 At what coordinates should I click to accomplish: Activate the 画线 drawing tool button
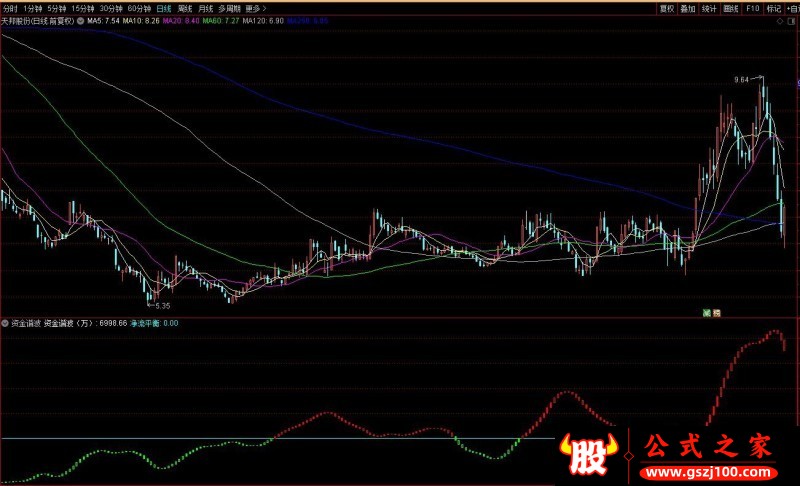pos(731,7)
